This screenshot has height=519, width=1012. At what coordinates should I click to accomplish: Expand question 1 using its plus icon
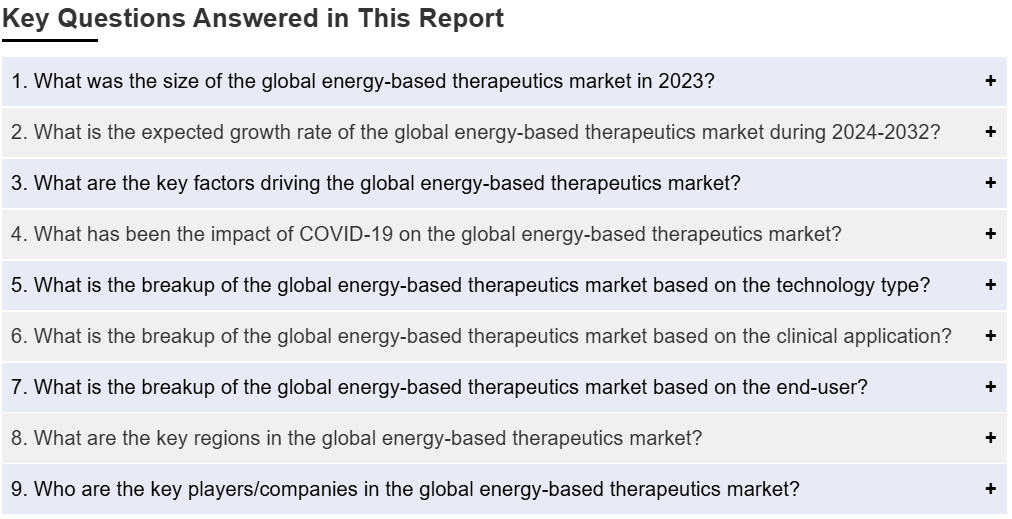click(991, 81)
